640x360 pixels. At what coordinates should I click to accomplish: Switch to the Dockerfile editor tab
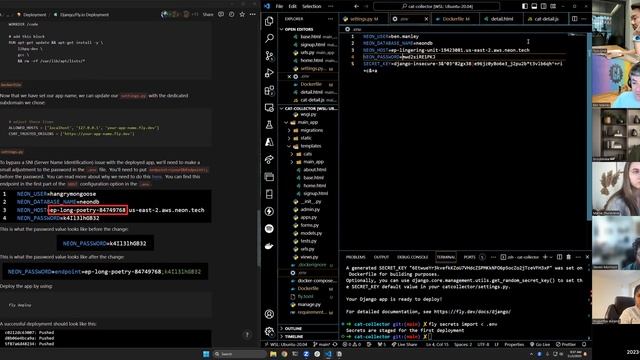tap(456, 19)
